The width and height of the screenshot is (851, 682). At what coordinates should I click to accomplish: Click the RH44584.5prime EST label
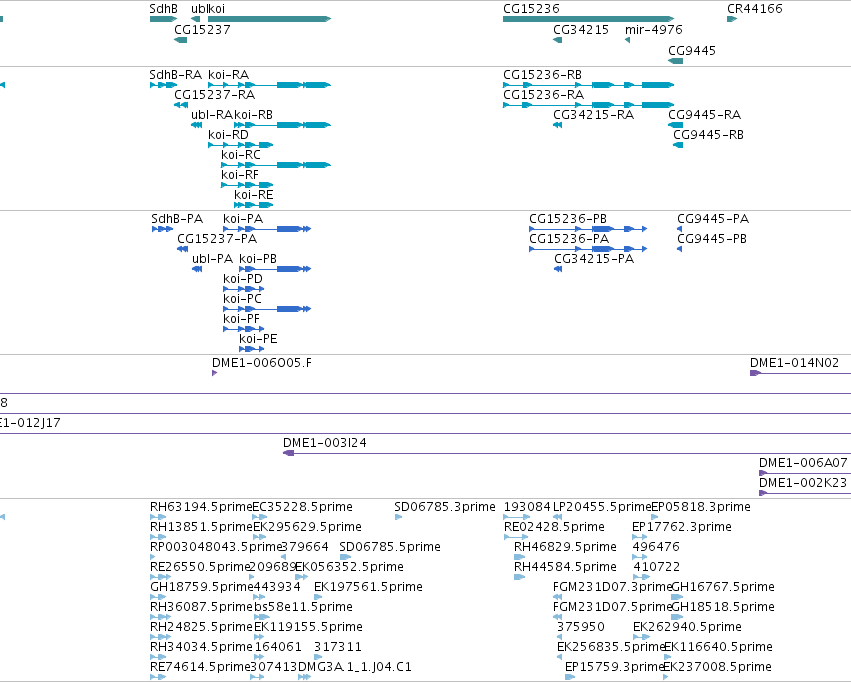pos(565,568)
